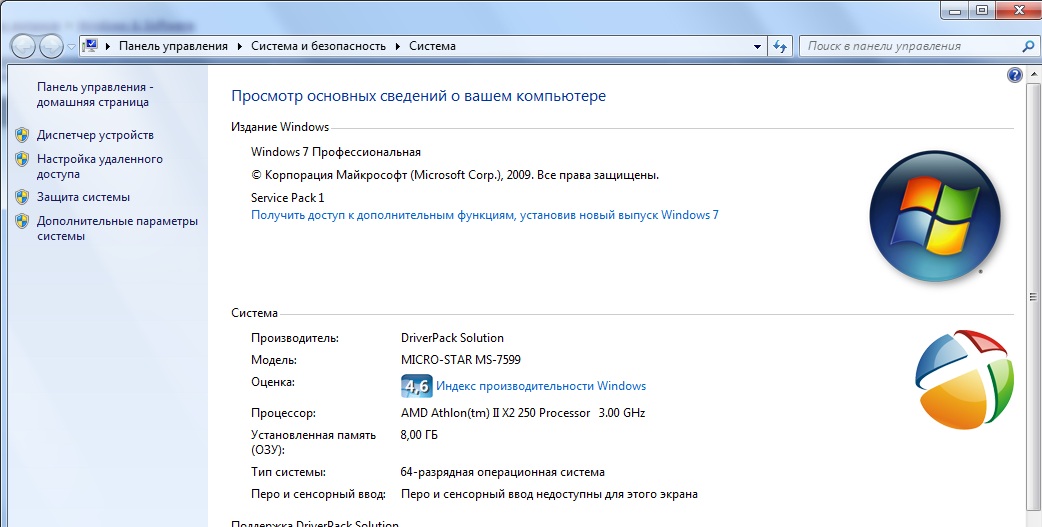Open the address bar history dropdown

coord(757,46)
